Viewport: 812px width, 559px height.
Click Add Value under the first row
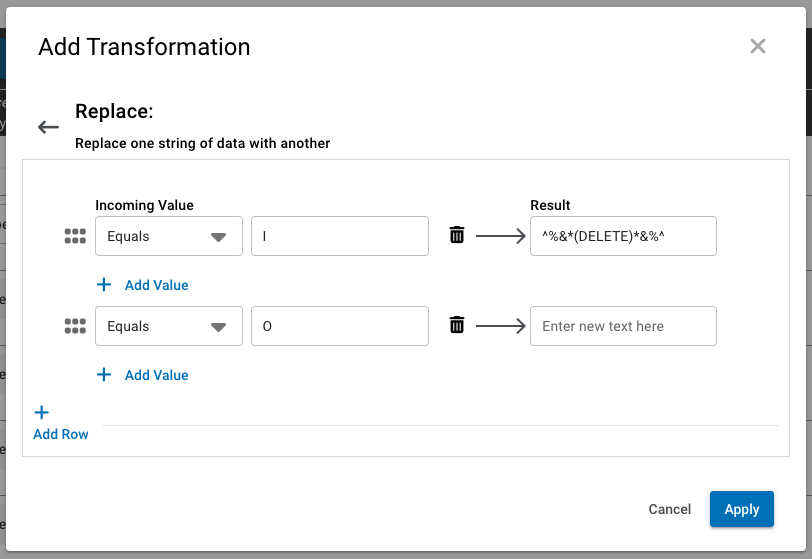coord(156,285)
